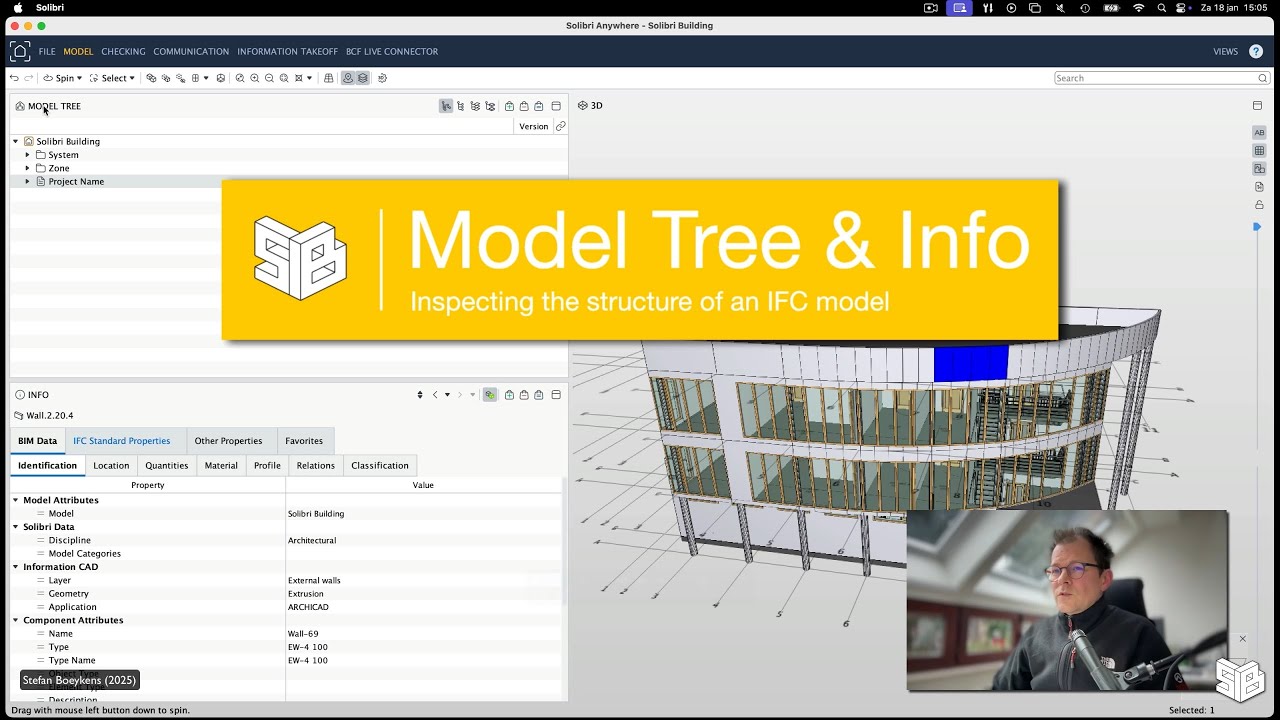Open macOS Control Center in menu bar
Screen dimensions: 1280x720
pos(1181,8)
